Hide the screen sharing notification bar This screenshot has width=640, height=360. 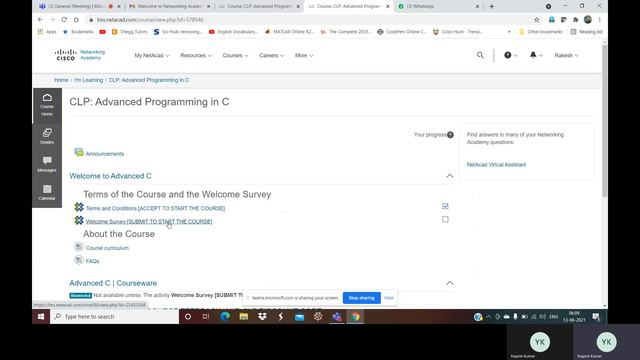389,298
